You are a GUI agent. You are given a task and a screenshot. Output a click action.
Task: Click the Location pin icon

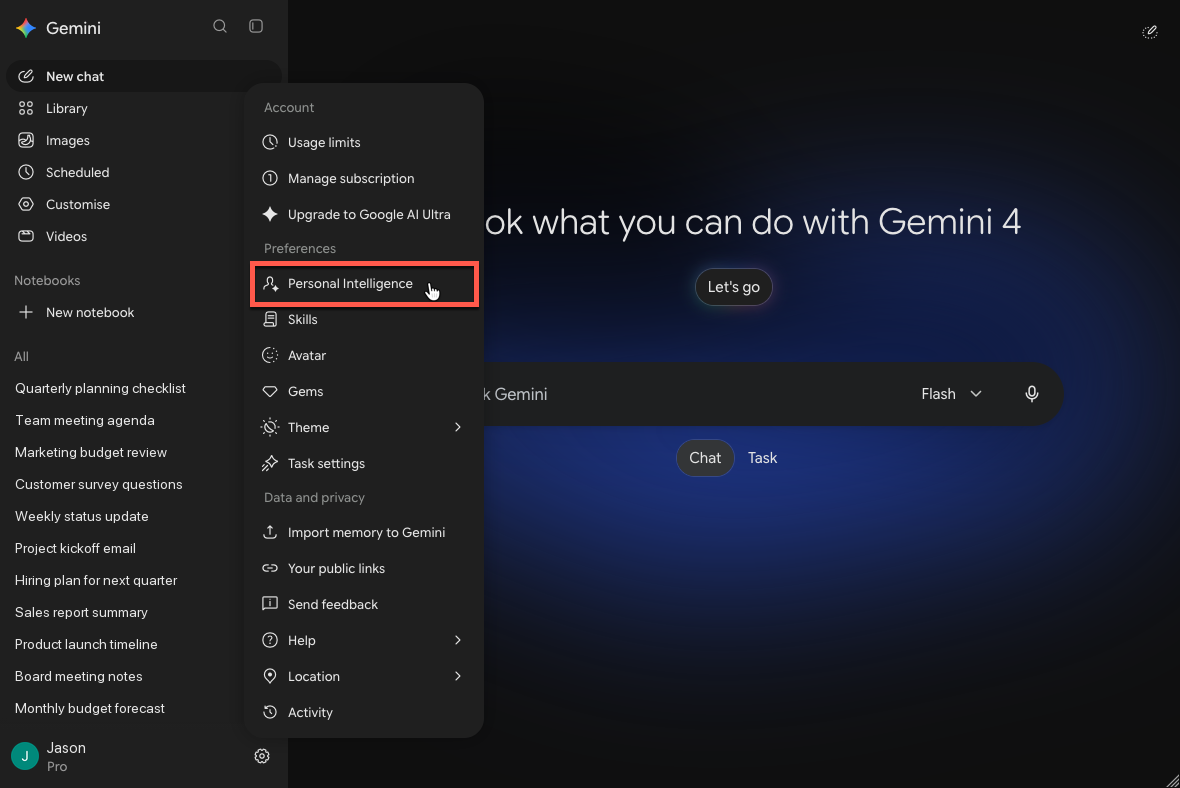(270, 676)
